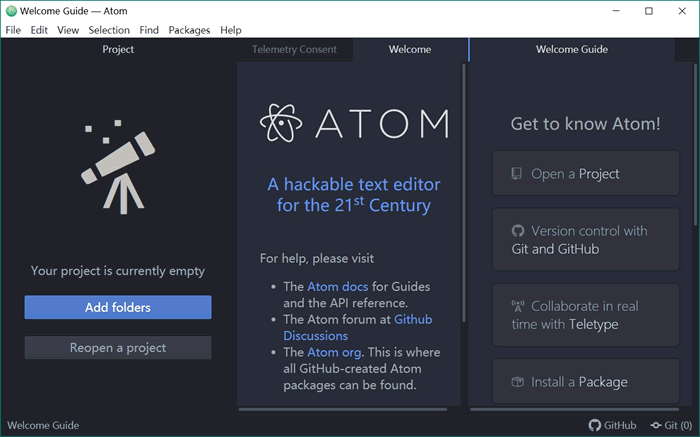Click the GitHub icon in the status bar
The height and width of the screenshot is (437, 700).
pyautogui.click(x=595, y=425)
